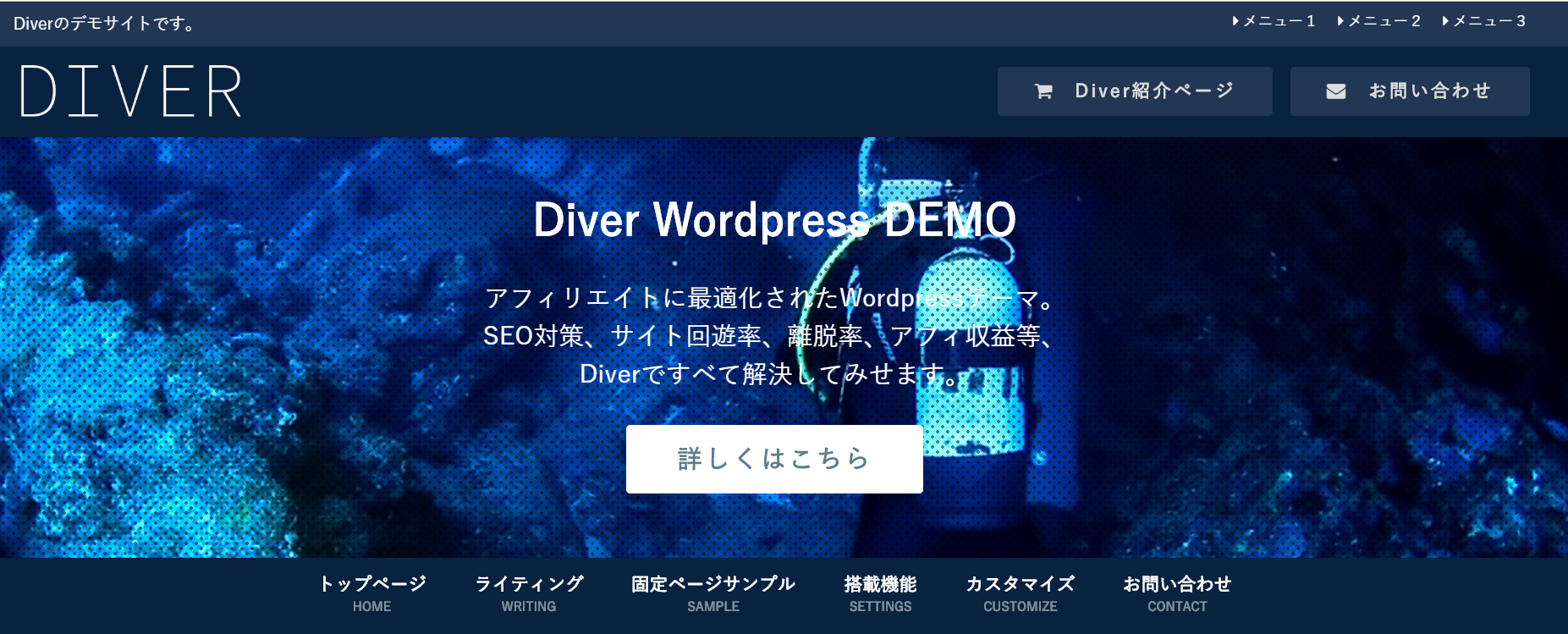This screenshot has width=1568, height=634.
Task: Click the arrow beside メニュー1
Action: 1235,21
